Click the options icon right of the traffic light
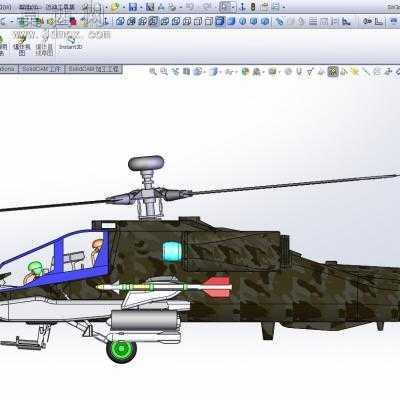The image size is (400, 400). coord(264,7)
